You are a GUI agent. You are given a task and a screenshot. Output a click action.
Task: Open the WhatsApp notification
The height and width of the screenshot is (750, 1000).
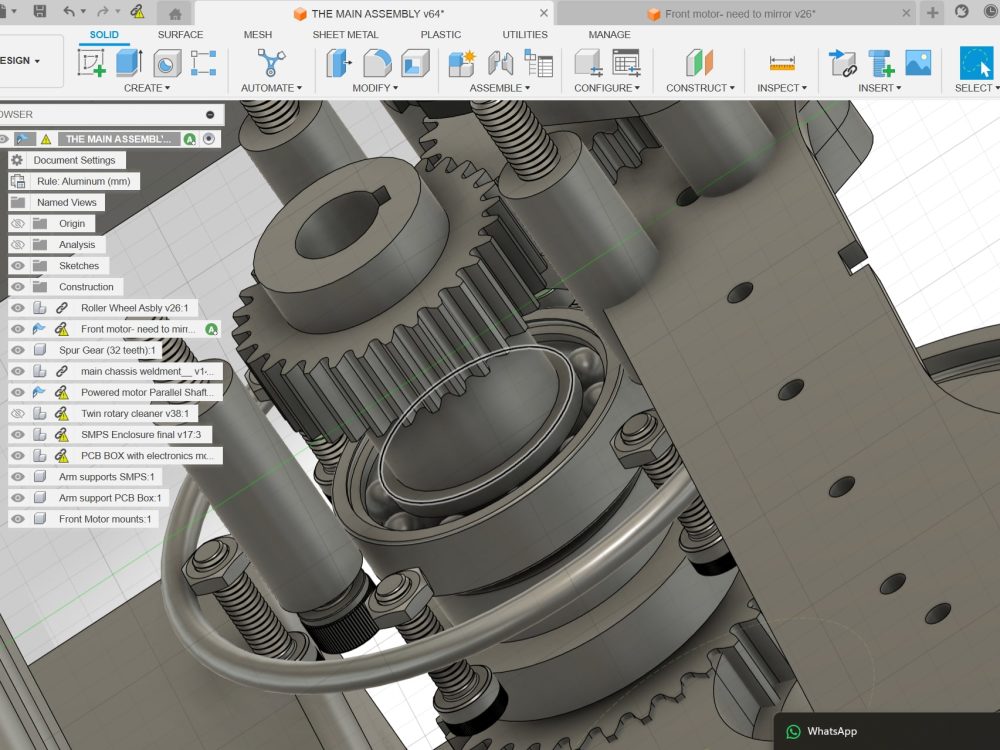click(x=886, y=732)
